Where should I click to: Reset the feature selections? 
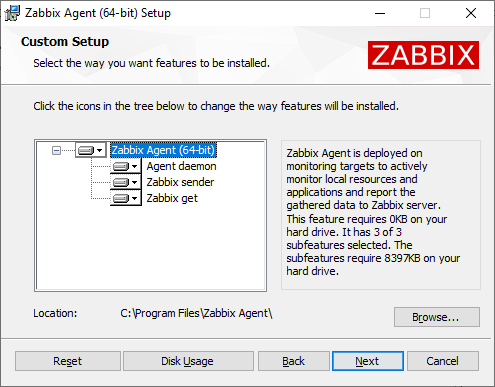[x=68, y=361]
